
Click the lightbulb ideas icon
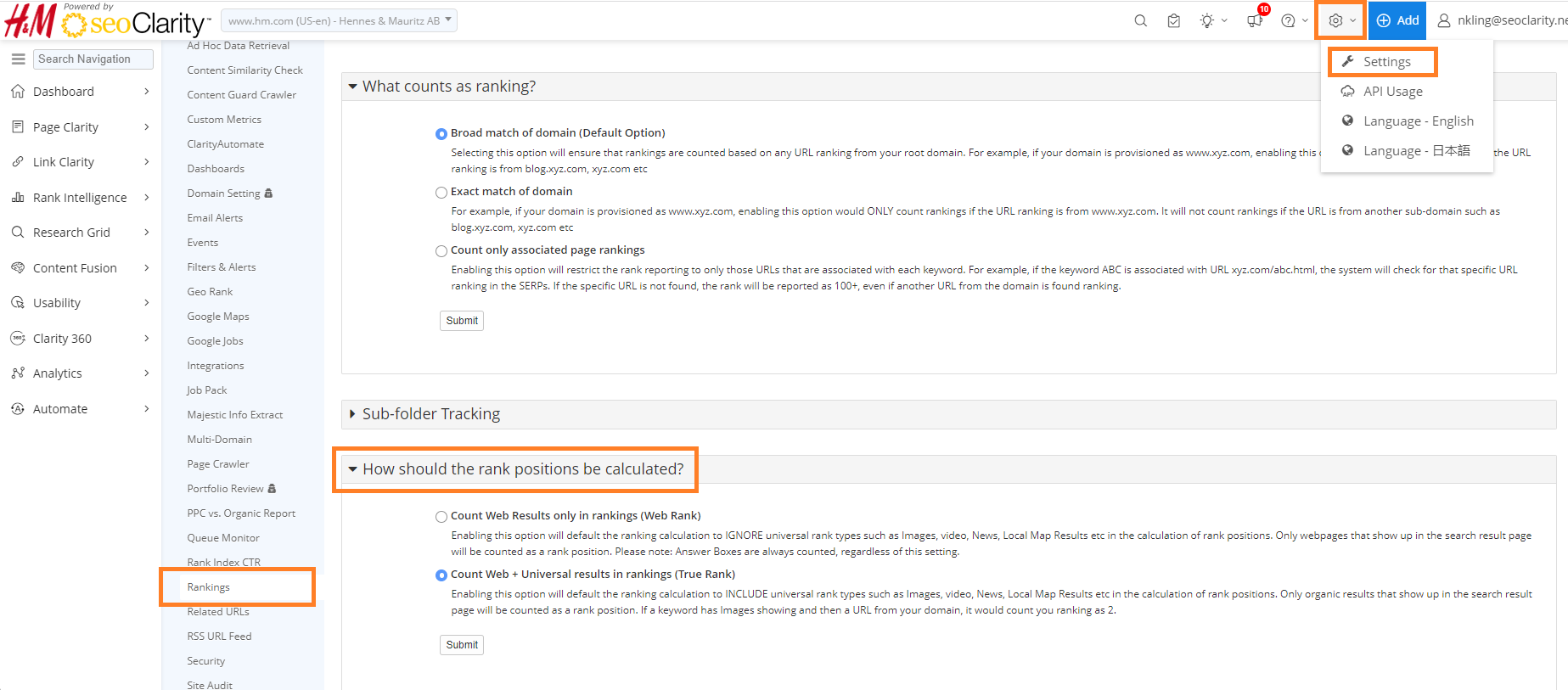[x=1206, y=20]
